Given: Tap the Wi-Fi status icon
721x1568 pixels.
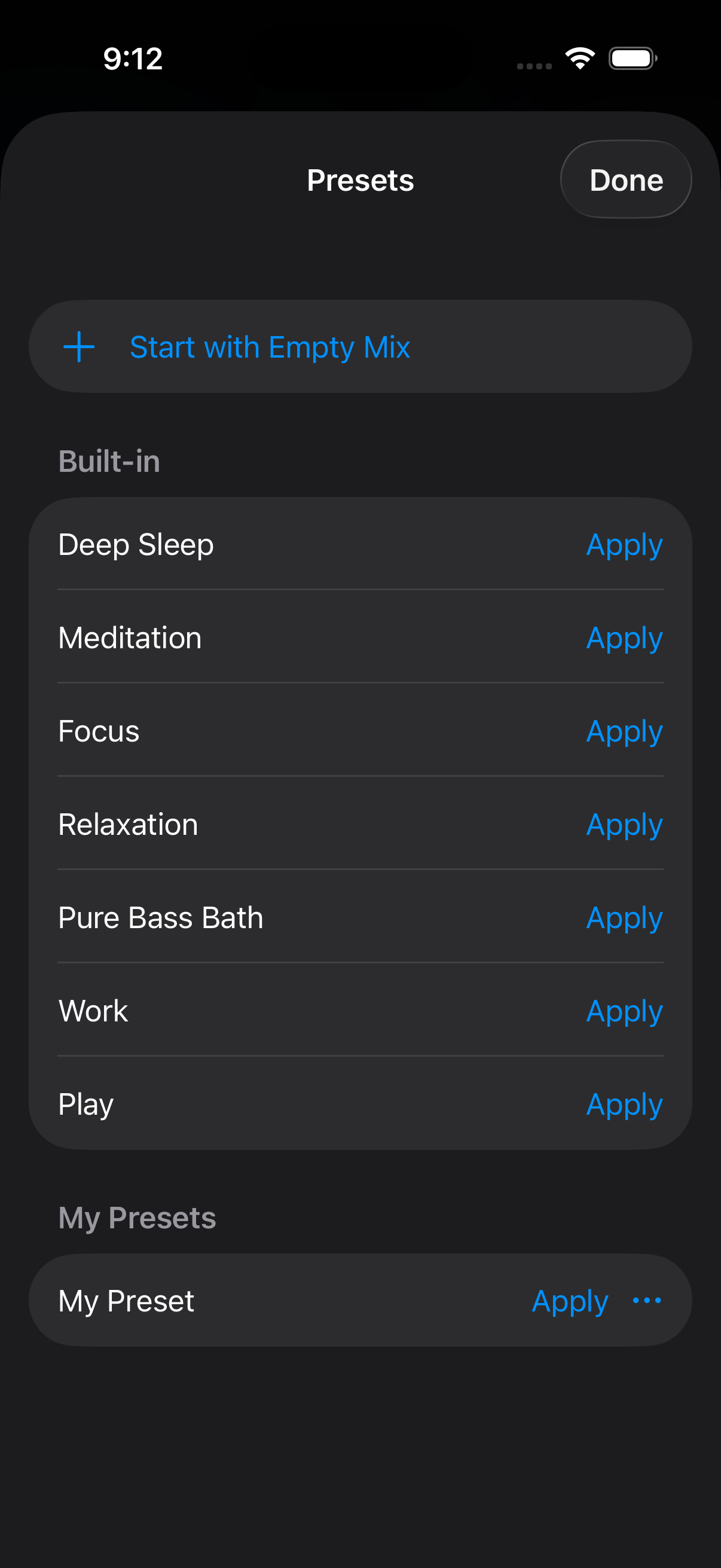Looking at the screenshot, I should [580, 59].
